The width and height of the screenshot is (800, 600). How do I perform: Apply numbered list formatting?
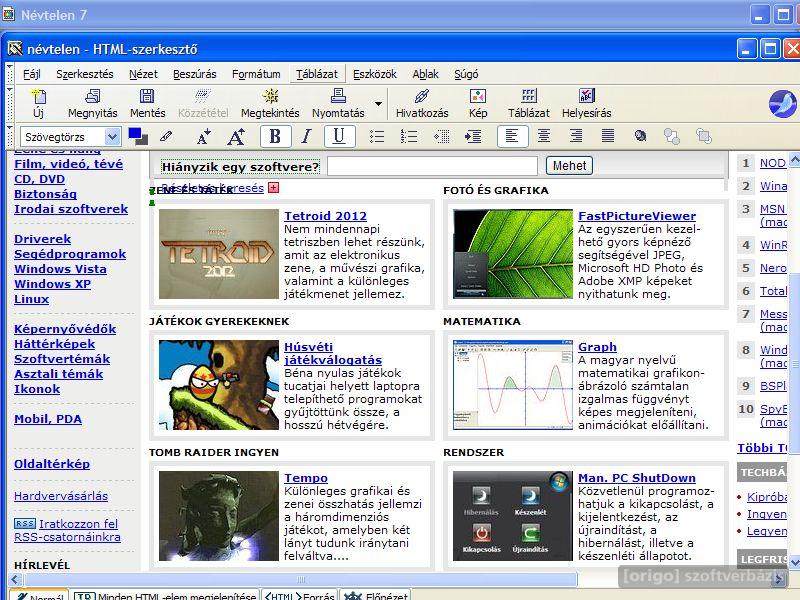(409, 136)
